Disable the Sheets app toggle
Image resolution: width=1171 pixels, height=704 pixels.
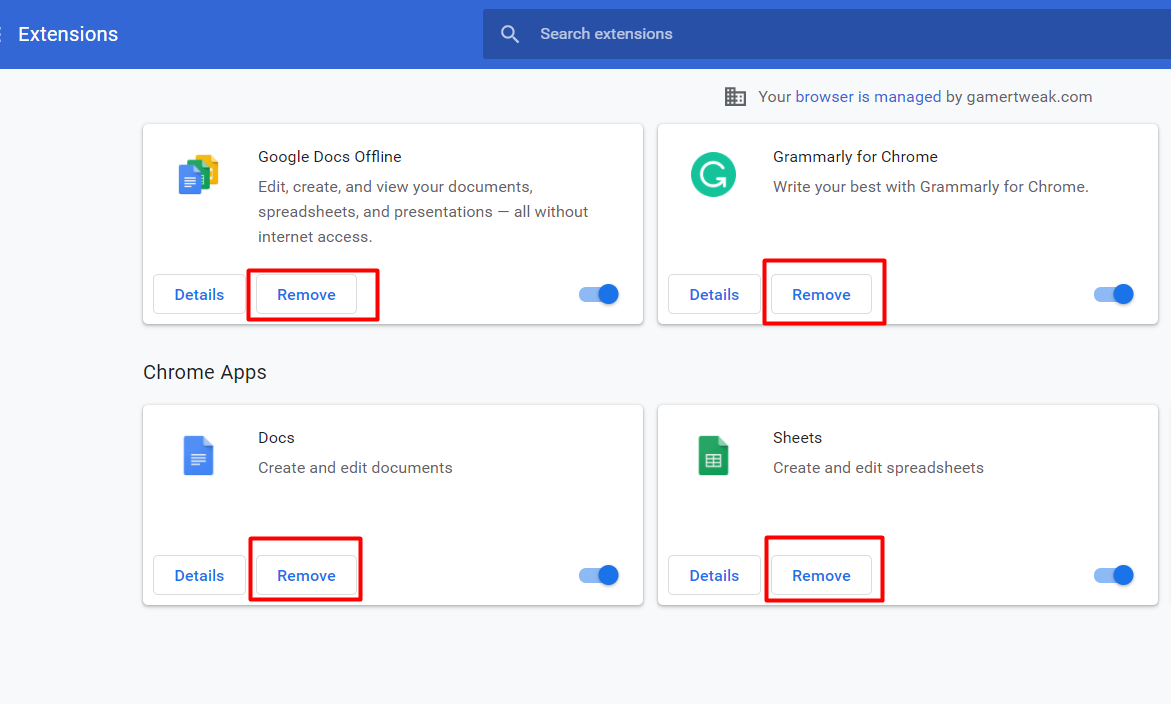(x=1113, y=575)
